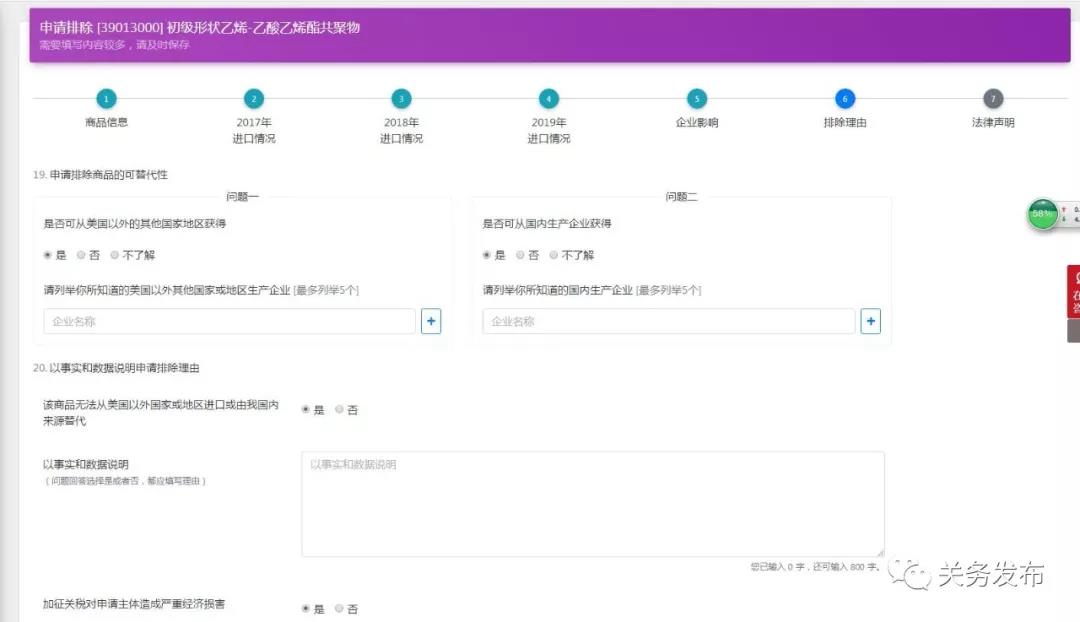Image resolution: width=1080 pixels, height=622 pixels.
Task: Click 企业名称 field under 问题二
Action: coord(668,321)
